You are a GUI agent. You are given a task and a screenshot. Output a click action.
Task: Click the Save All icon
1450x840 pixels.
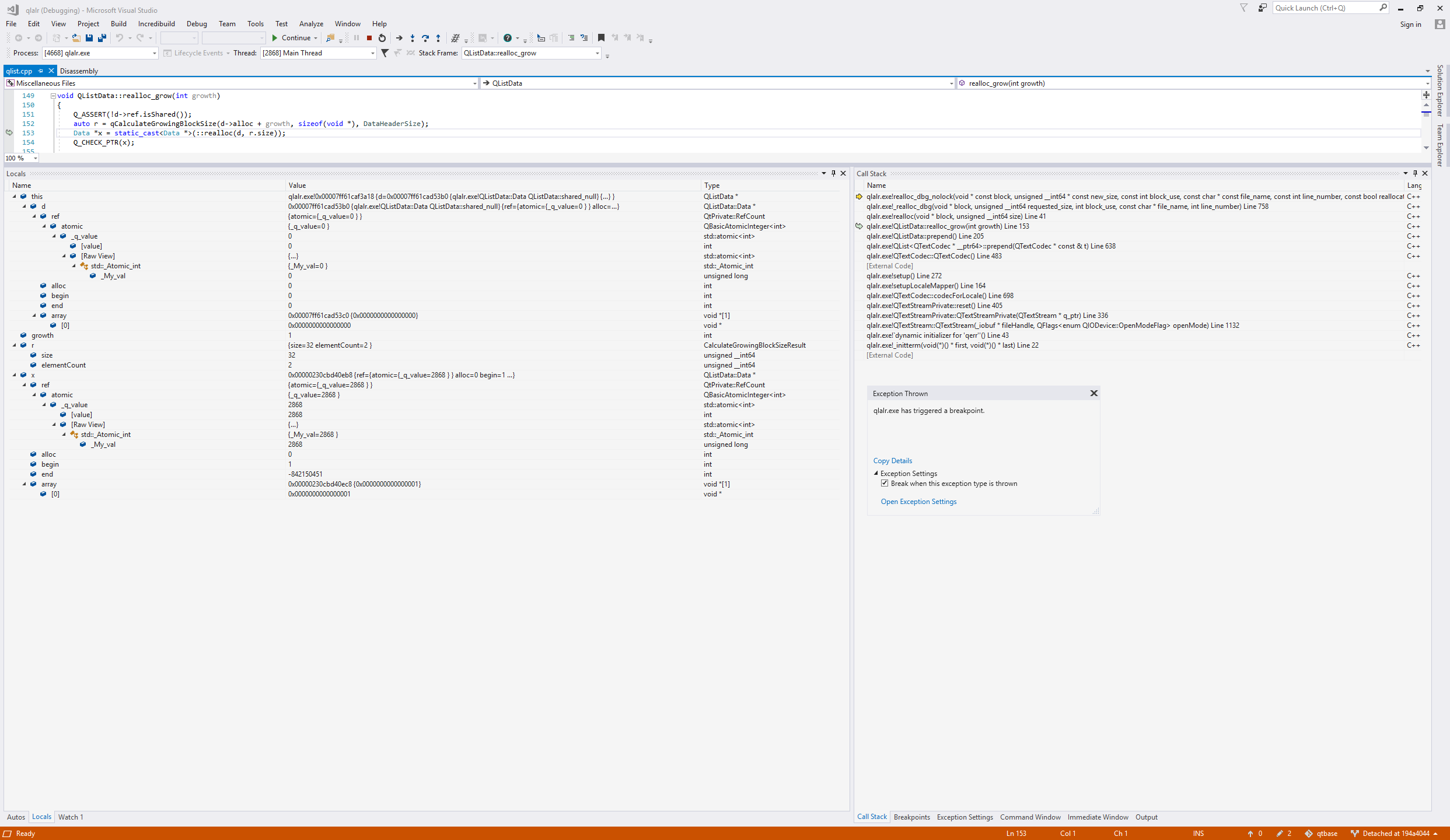coord(102,38)
